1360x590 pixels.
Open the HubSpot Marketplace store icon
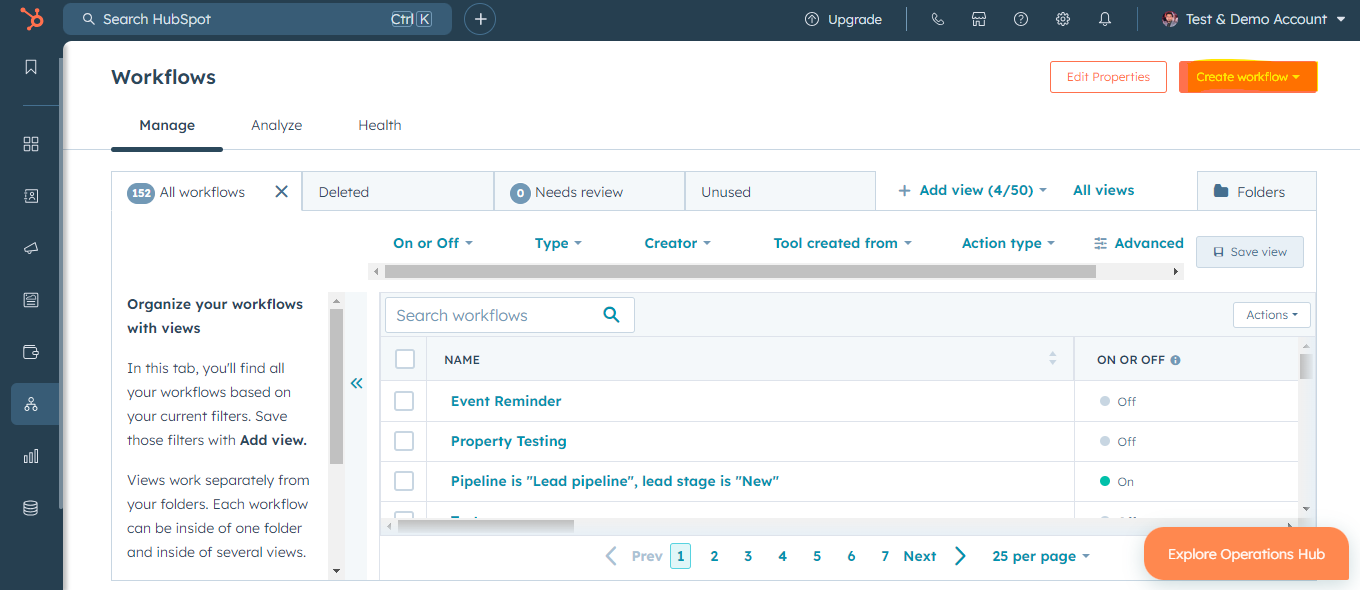click(x=978, y=18)
